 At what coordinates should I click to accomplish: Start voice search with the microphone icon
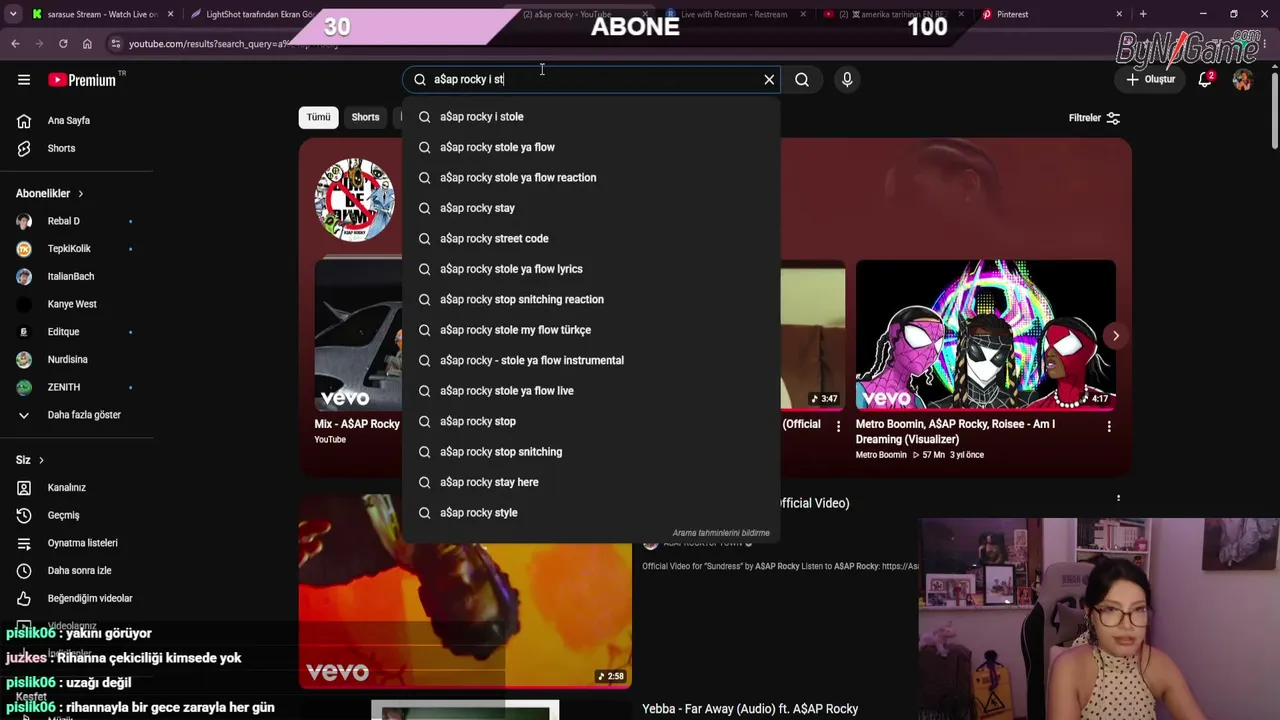(847, 80)
